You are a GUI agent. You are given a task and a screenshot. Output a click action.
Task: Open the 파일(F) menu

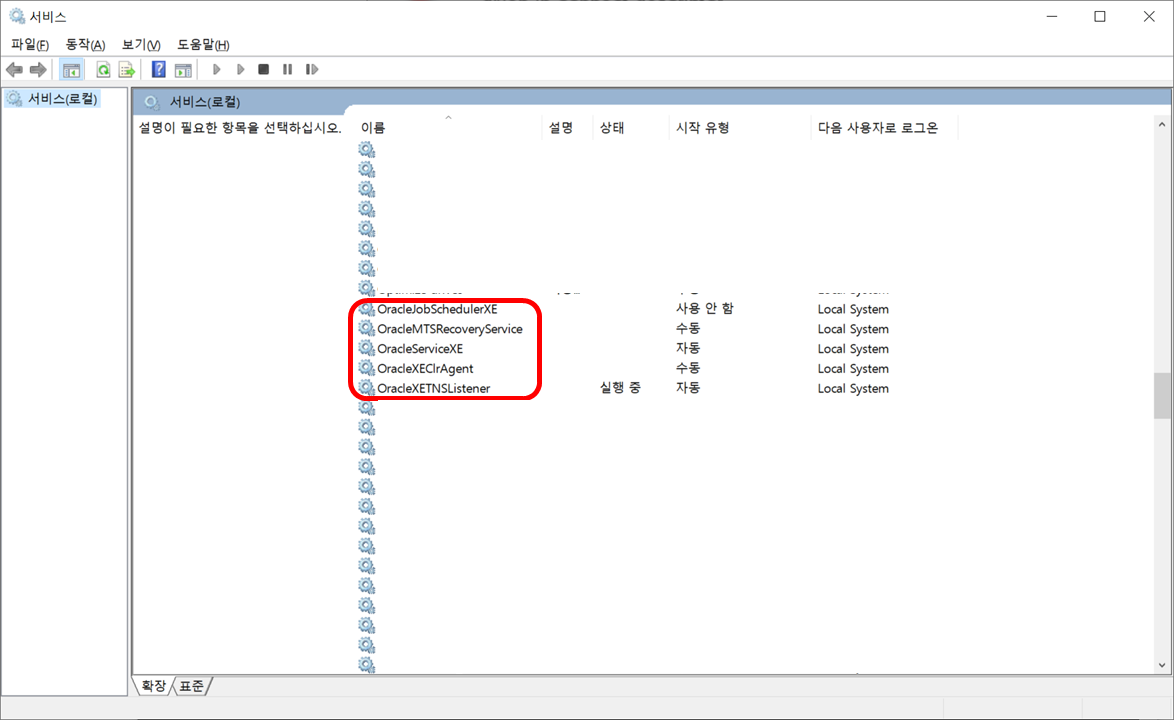point(30,45)
